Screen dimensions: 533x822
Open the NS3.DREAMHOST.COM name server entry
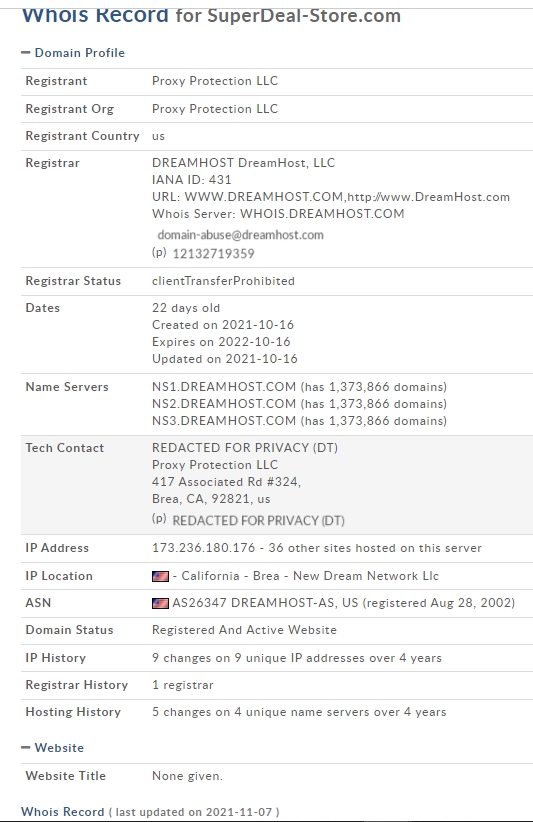(224, 420)
